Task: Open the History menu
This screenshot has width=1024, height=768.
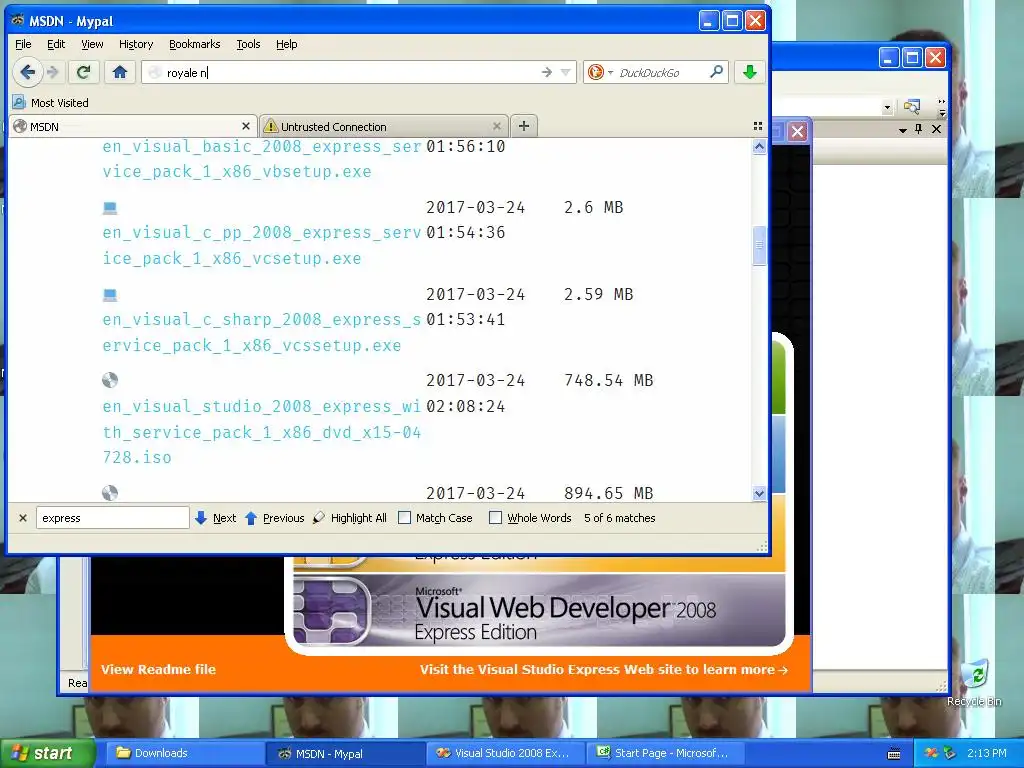Action: click(x=136, y=44)
